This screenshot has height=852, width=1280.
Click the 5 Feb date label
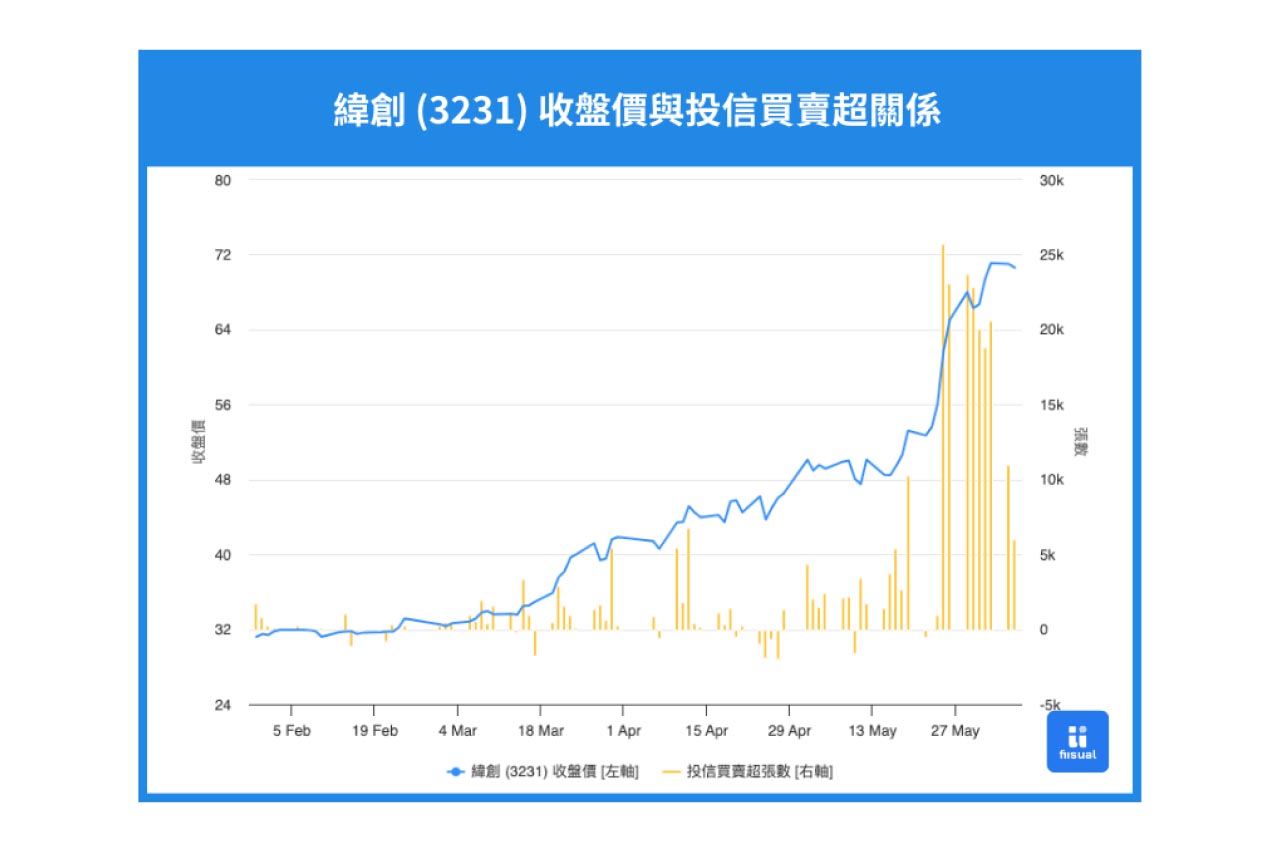(292, 731)
